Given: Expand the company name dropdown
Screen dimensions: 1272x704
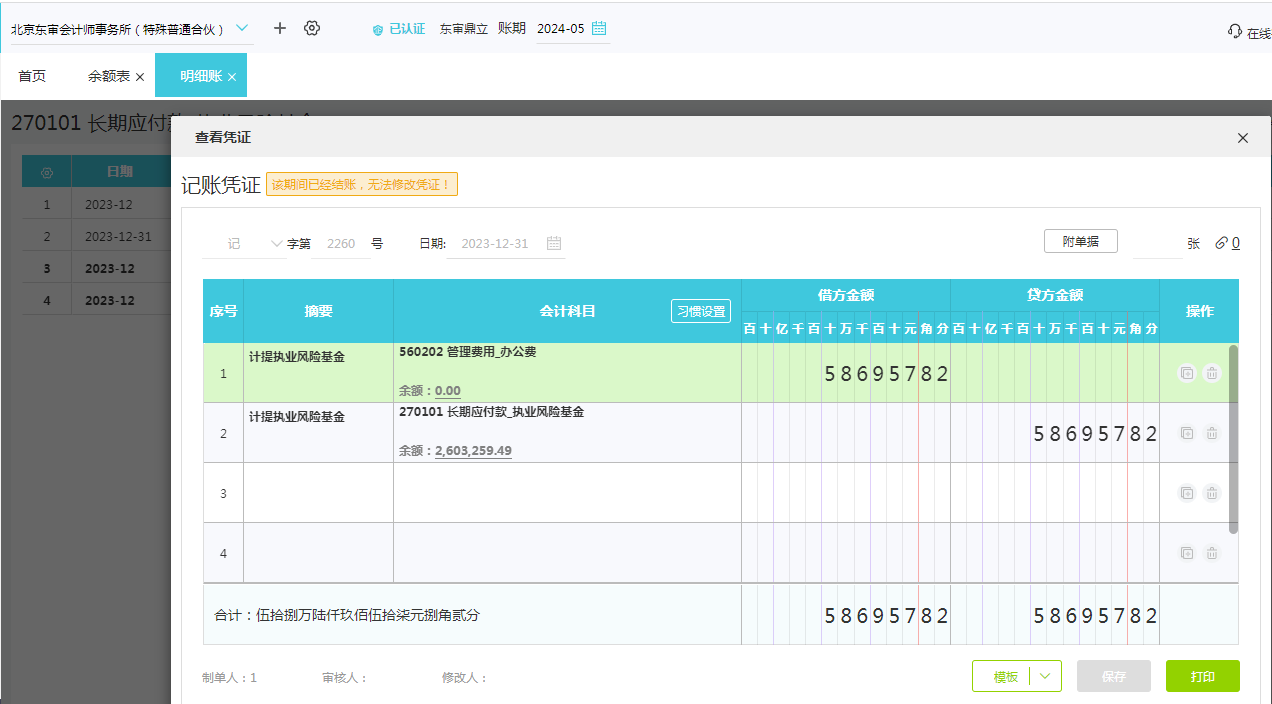Looking at the screenshot, I should (241, 28).
